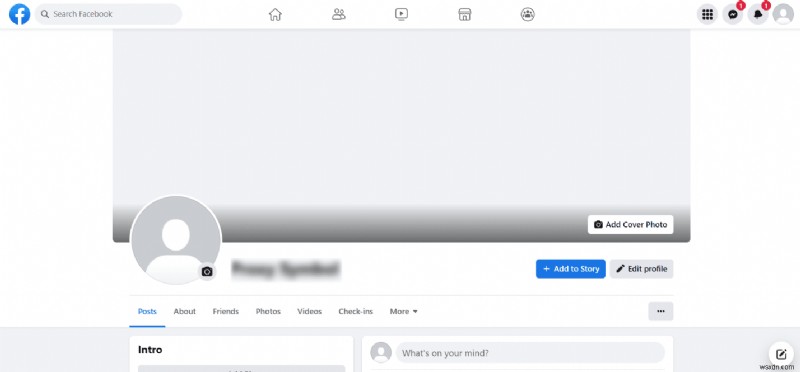Click the large profile picture placeholder

[x=176, y=240]
